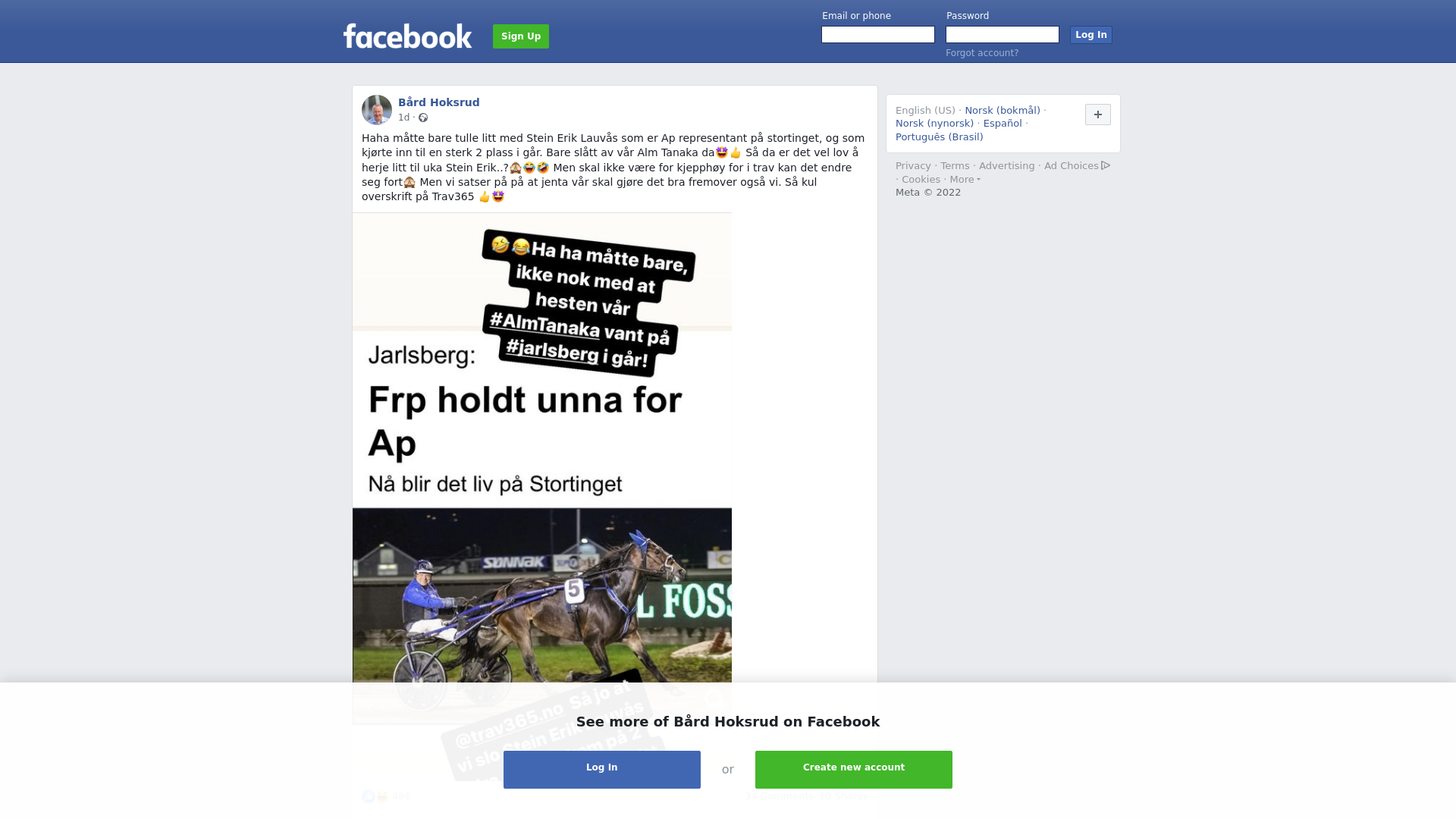1456x819 pixels.
Task: Click the plus icon for more languages
Action: click(x=1098, y=115)
